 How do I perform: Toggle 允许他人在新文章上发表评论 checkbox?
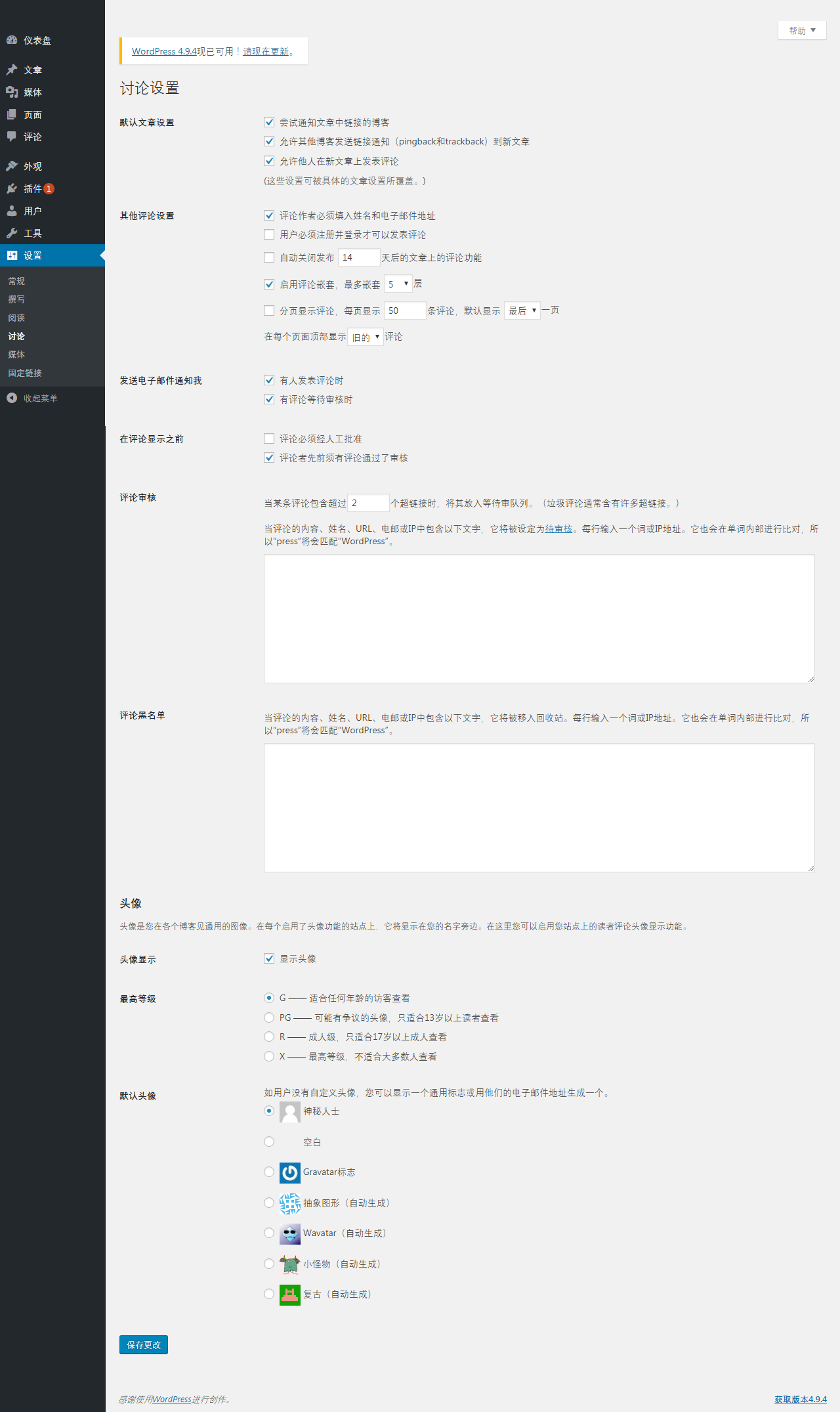pyautogui.click(x=269, y=161)
